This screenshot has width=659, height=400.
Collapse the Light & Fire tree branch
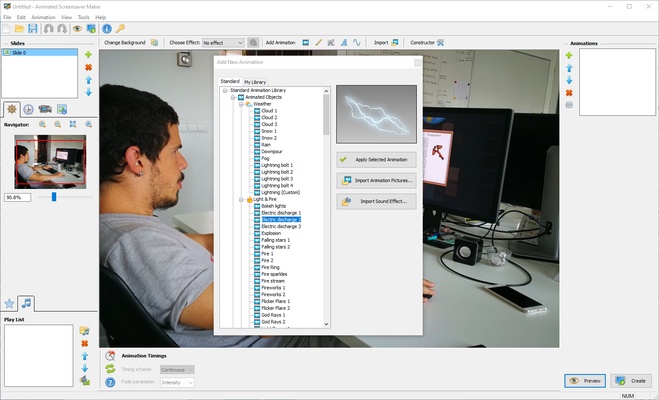[241, 199]
